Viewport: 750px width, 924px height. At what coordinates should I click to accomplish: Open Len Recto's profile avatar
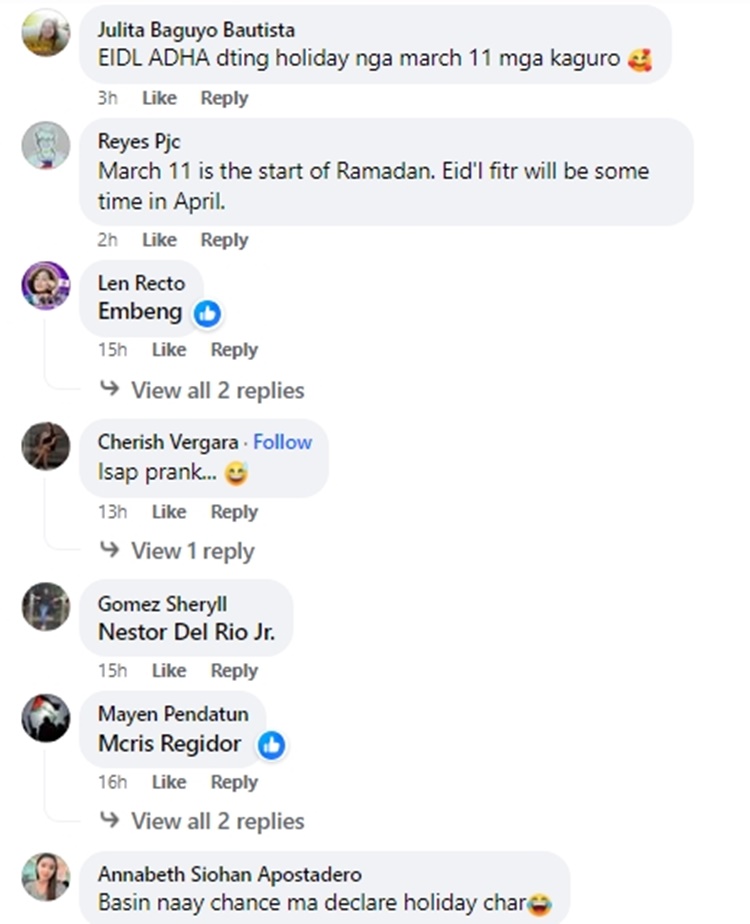46,286
